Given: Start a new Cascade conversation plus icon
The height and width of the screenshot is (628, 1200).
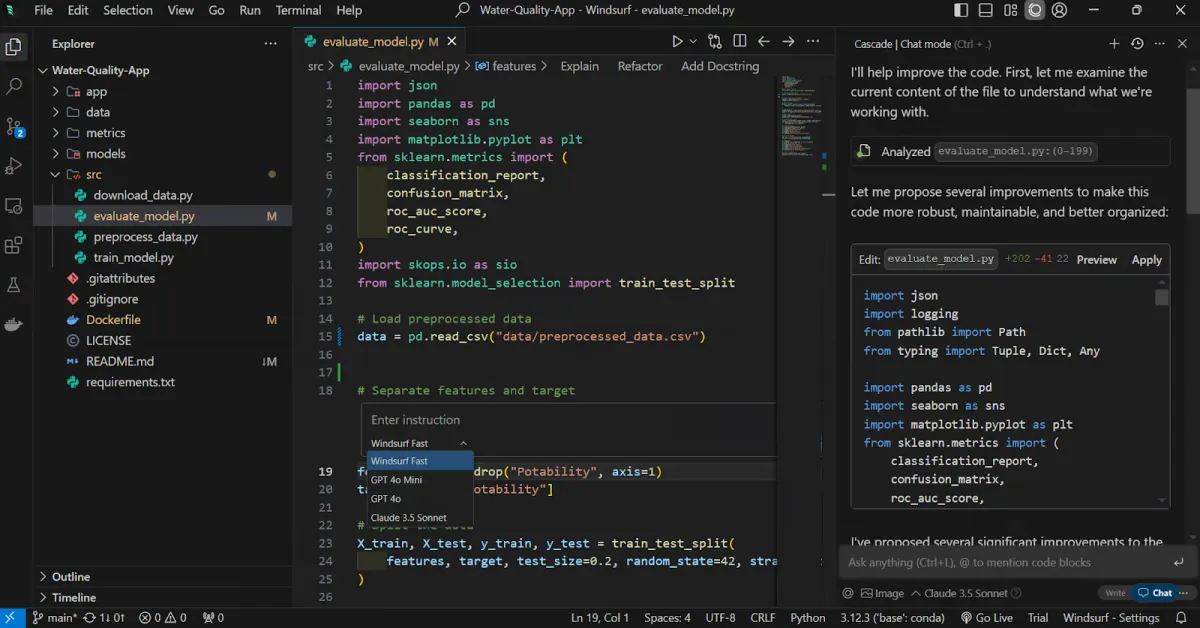Looking at the screenshot, I should click(x=1115, y=44).
